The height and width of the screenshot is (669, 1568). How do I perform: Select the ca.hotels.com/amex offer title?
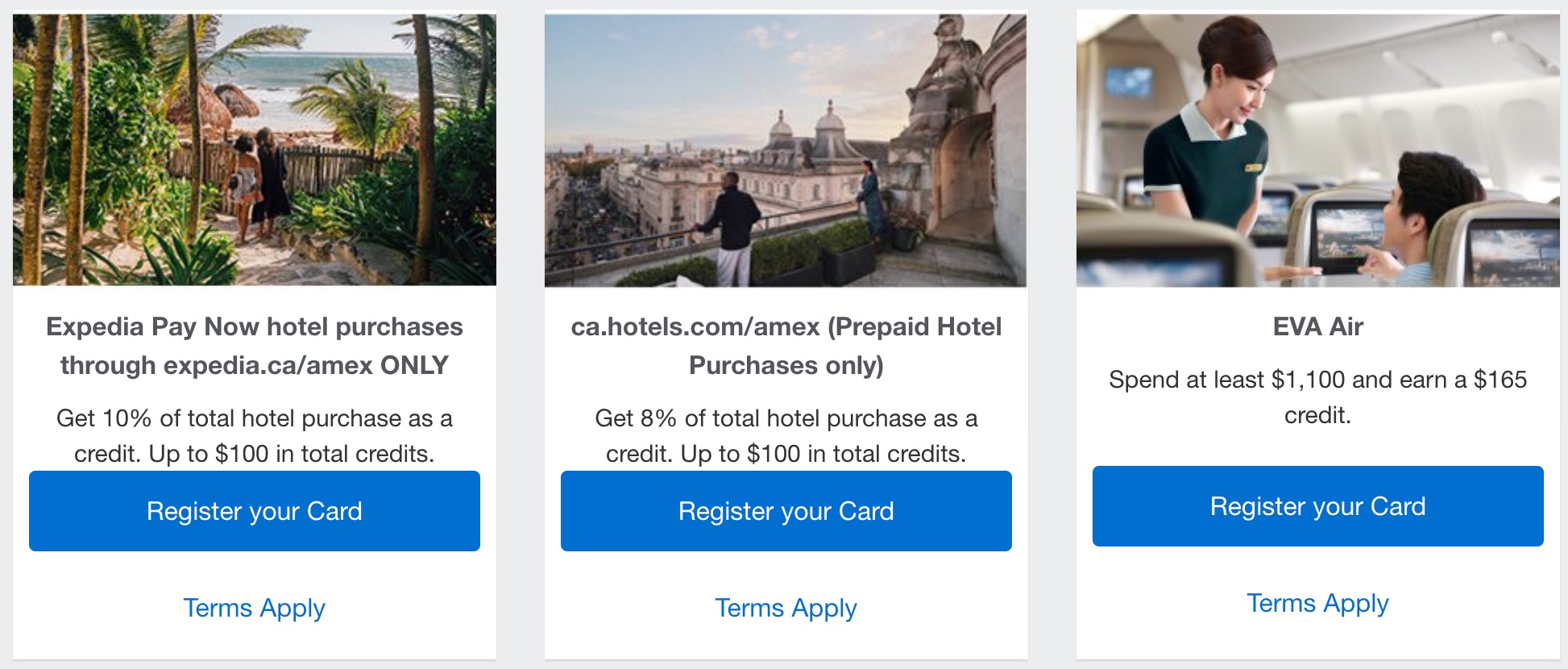coord(786,344)
